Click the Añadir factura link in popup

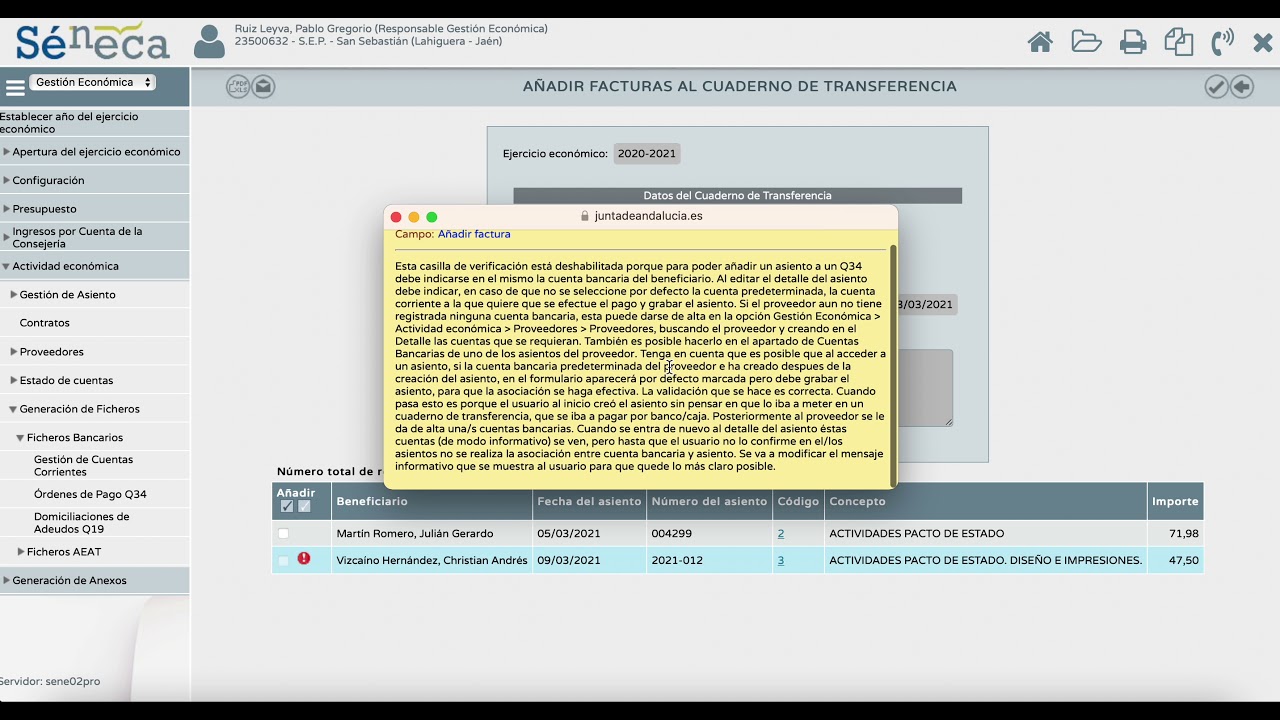pyautogui.click(x=474, y=234)
